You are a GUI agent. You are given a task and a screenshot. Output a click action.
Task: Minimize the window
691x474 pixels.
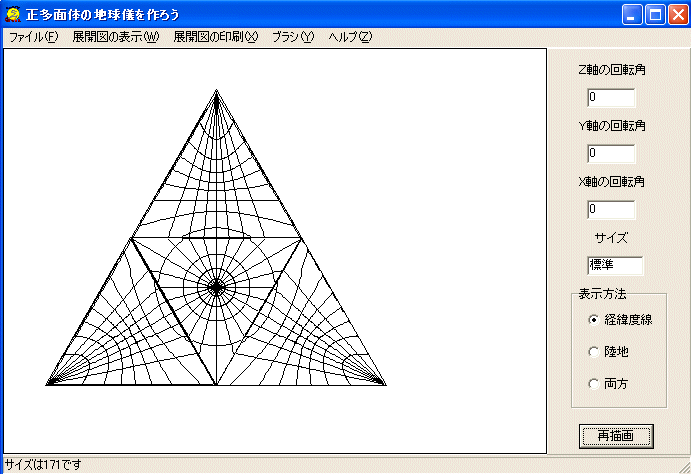click(632, 15)
